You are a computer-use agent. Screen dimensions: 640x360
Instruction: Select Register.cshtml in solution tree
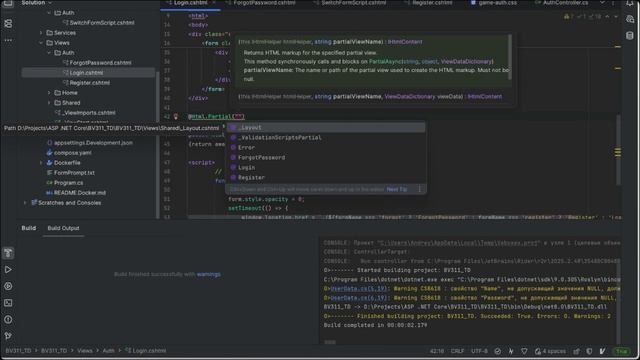pos(89,83)
